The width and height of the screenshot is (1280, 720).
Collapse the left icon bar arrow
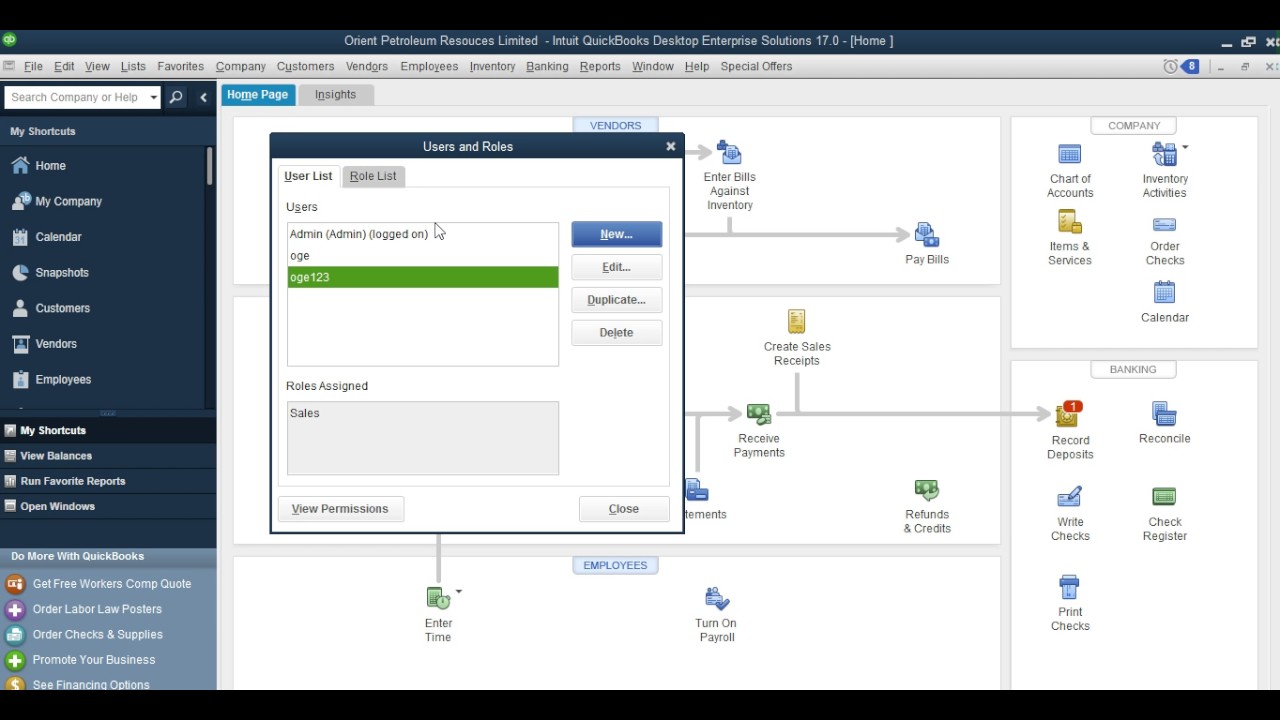click(x=203, y=97)
